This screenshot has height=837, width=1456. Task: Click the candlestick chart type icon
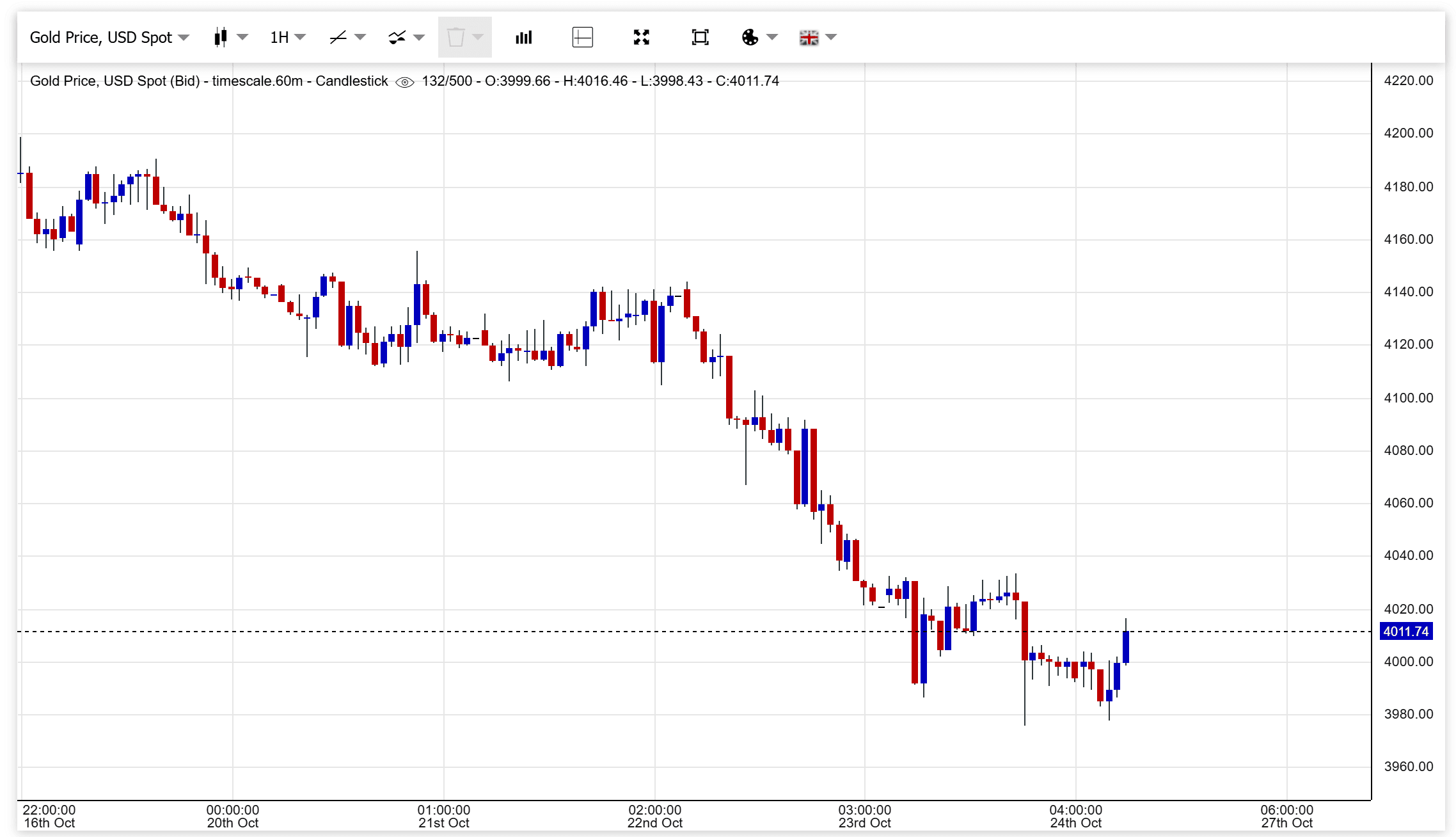tap(221, 37)
